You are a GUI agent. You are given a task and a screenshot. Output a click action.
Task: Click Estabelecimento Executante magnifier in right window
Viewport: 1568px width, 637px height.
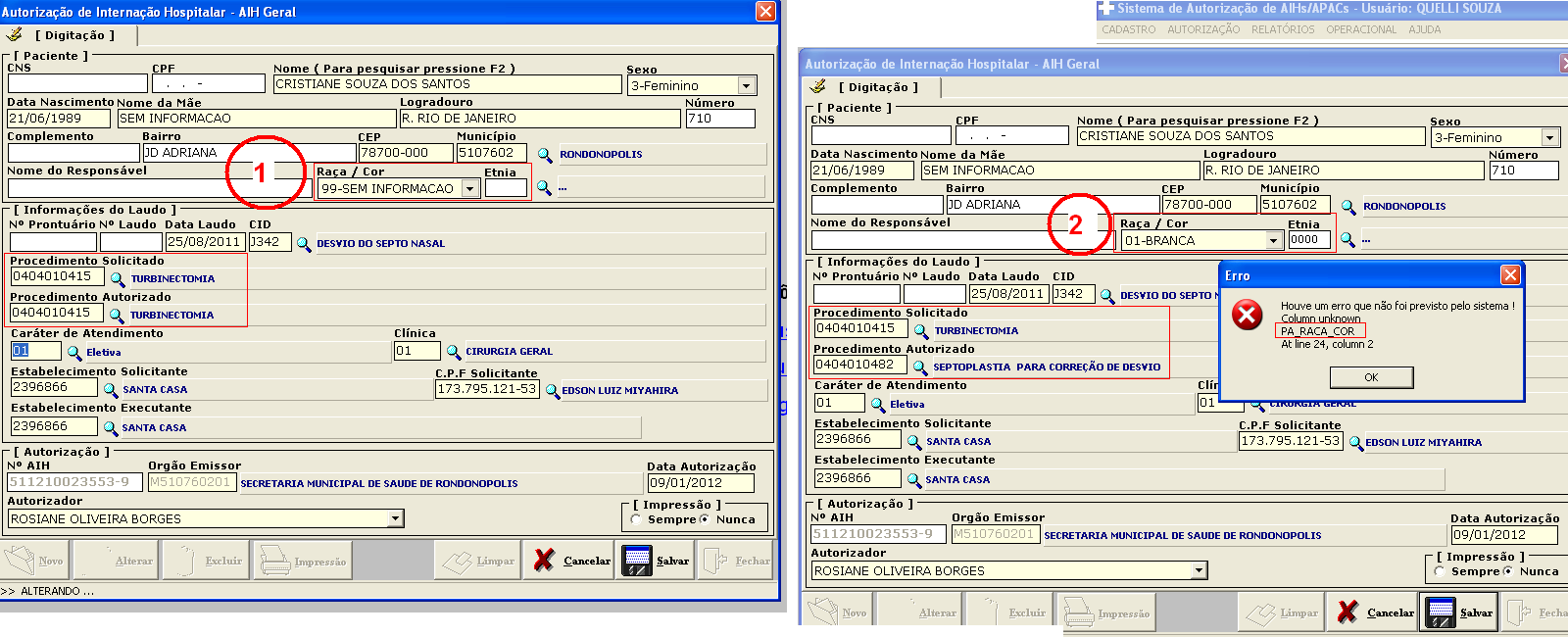pyautogui.click(x=914, y=480)
